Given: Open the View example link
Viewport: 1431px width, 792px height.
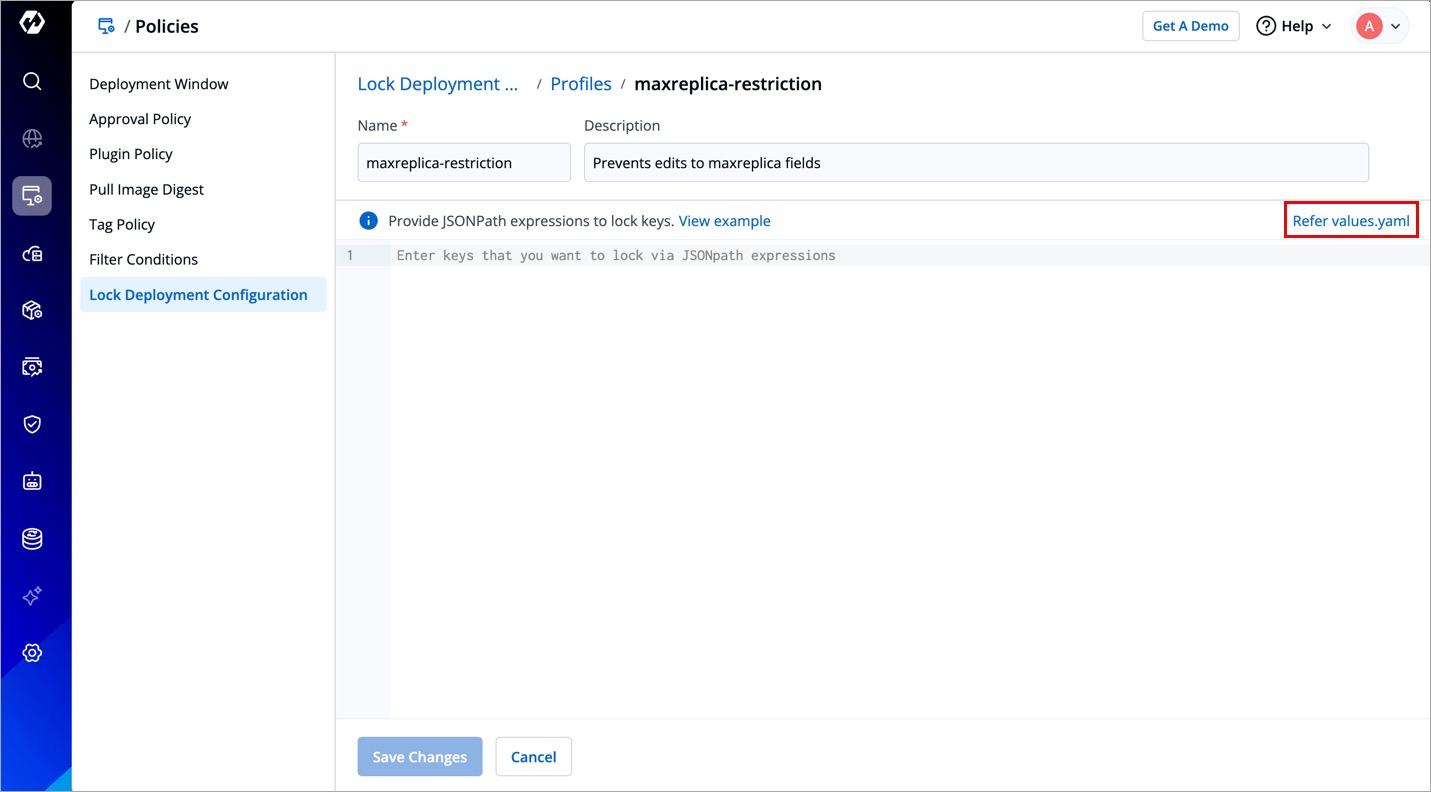Looking at the screenshot, I should pyautogui.click(x=724, y=221).
